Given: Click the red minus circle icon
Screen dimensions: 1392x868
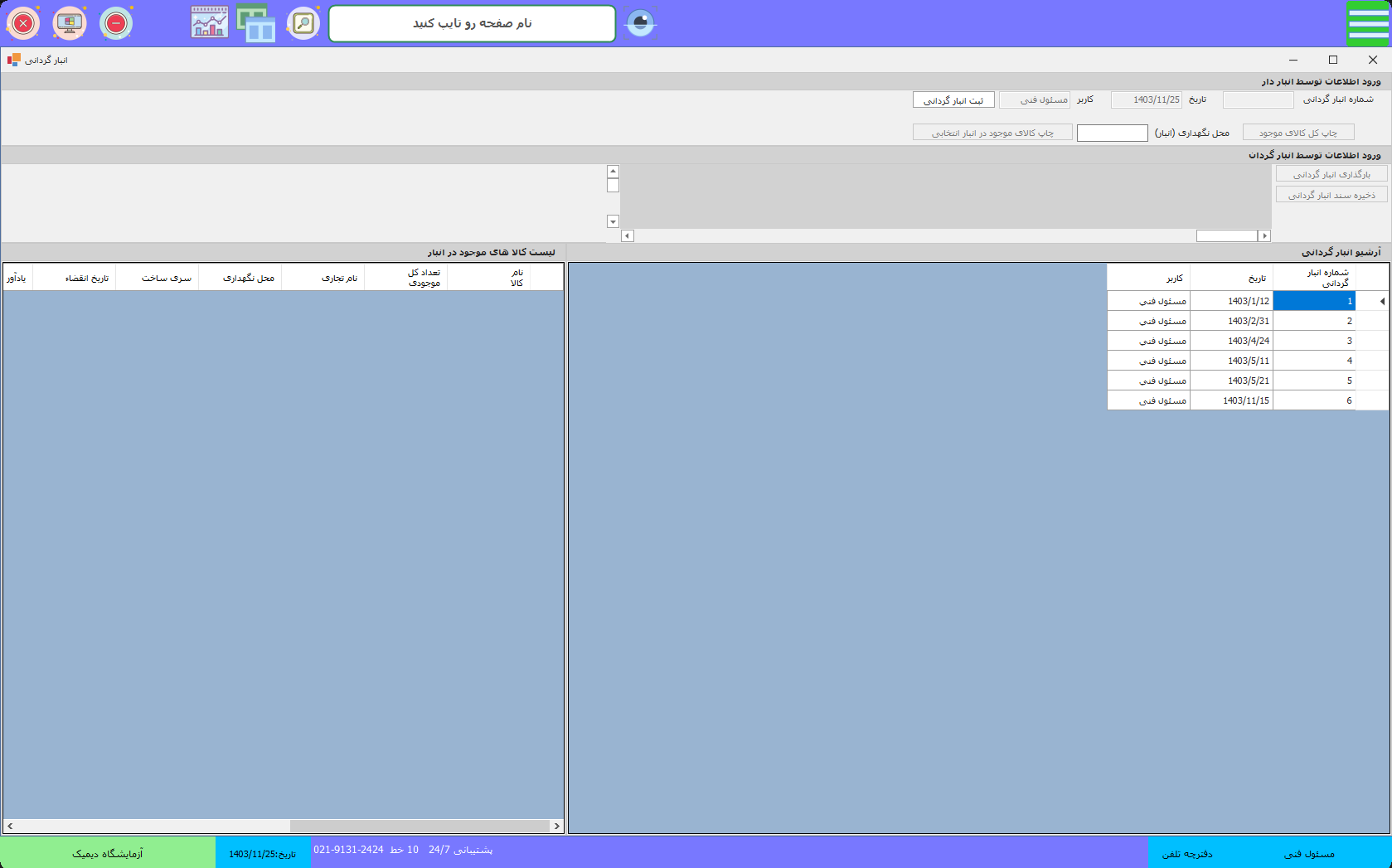Looking at the screenshot, I should pyautogui.click(x=116, y=23).
